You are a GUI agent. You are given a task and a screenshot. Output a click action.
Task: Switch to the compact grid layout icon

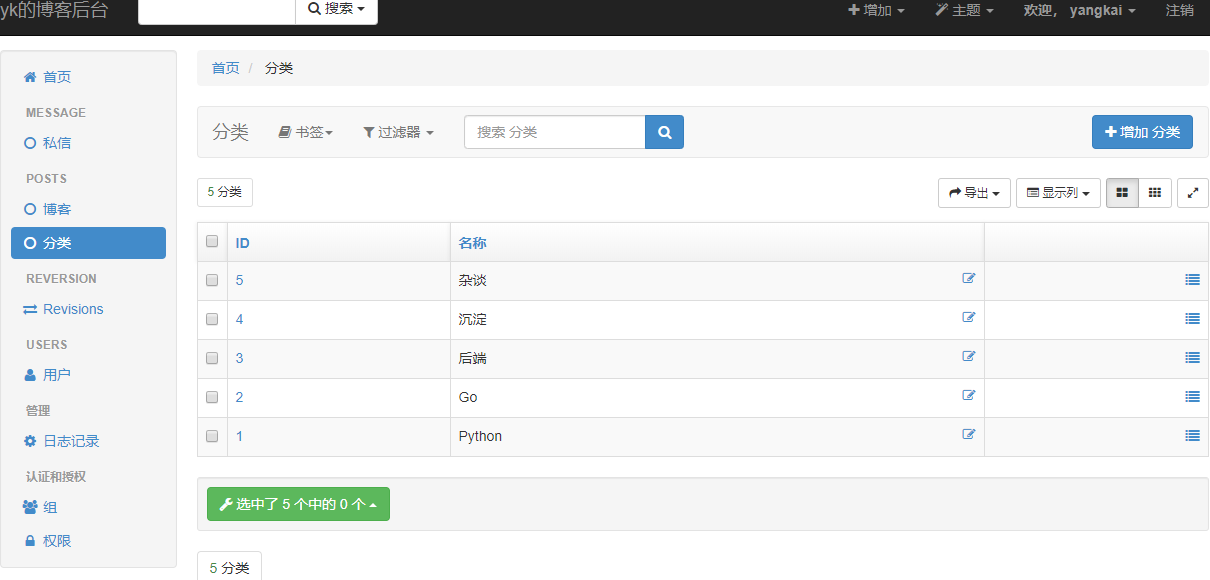(1155, 193)
